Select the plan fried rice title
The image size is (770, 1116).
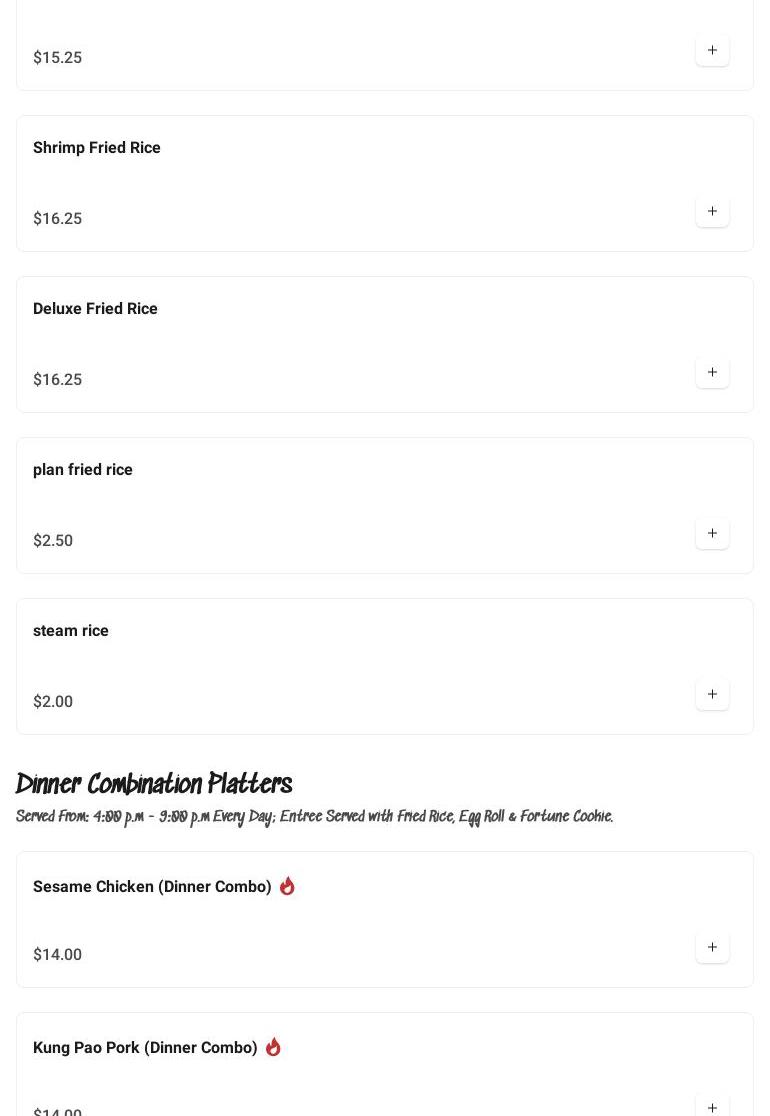tap(83, 469)
